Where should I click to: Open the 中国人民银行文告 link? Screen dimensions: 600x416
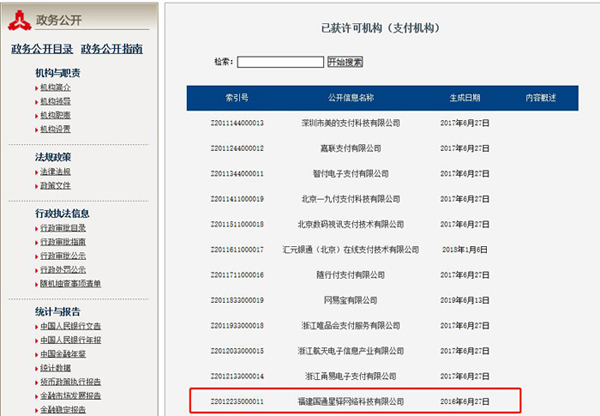tap(71, 326)
